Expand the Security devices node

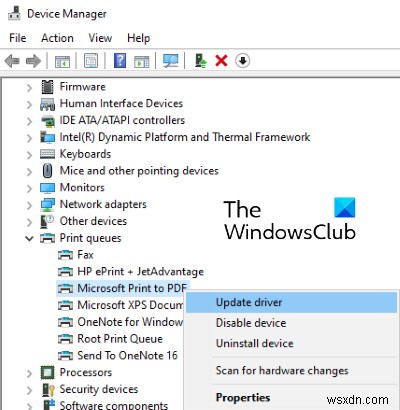(x=29, y=390)
